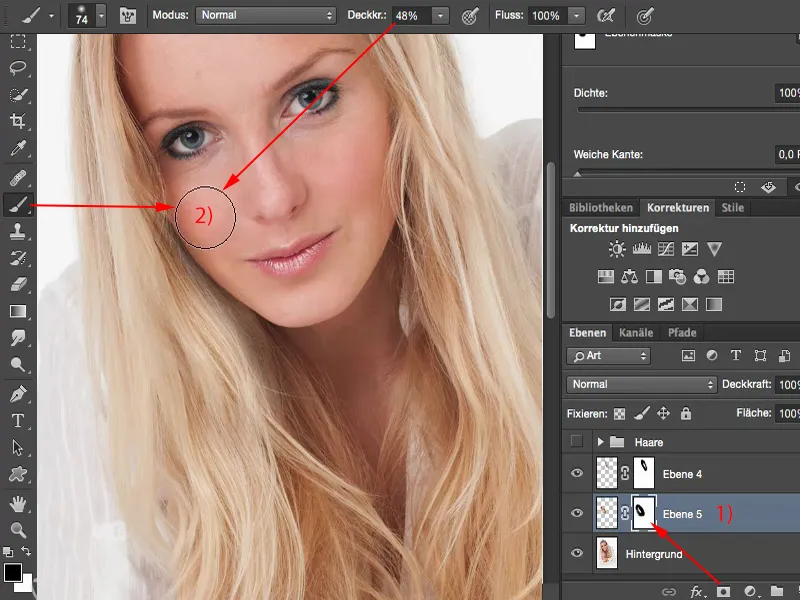Click the add layer mask button

723,592
